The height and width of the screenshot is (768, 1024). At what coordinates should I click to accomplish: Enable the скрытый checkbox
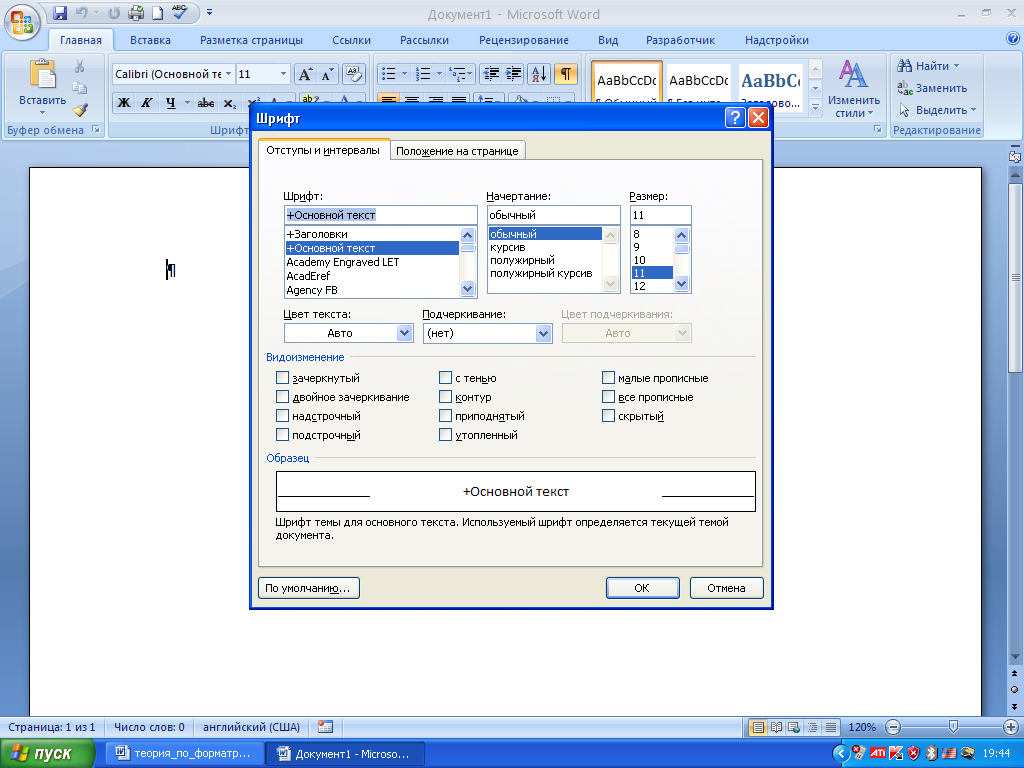[x=608, y=415]
